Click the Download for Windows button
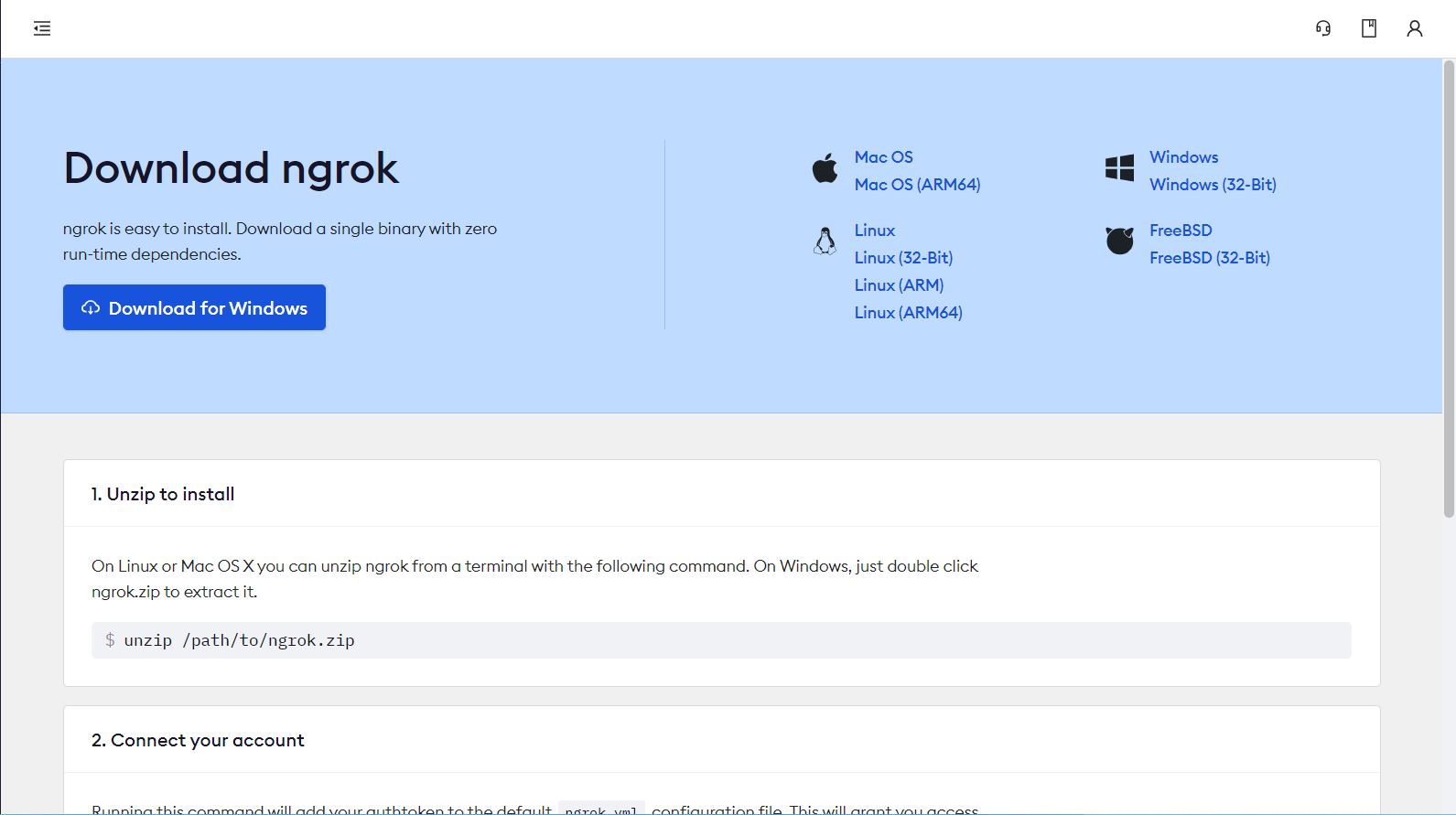Image resolution: width=1456 pixels, height=815 pixels. 194,307
